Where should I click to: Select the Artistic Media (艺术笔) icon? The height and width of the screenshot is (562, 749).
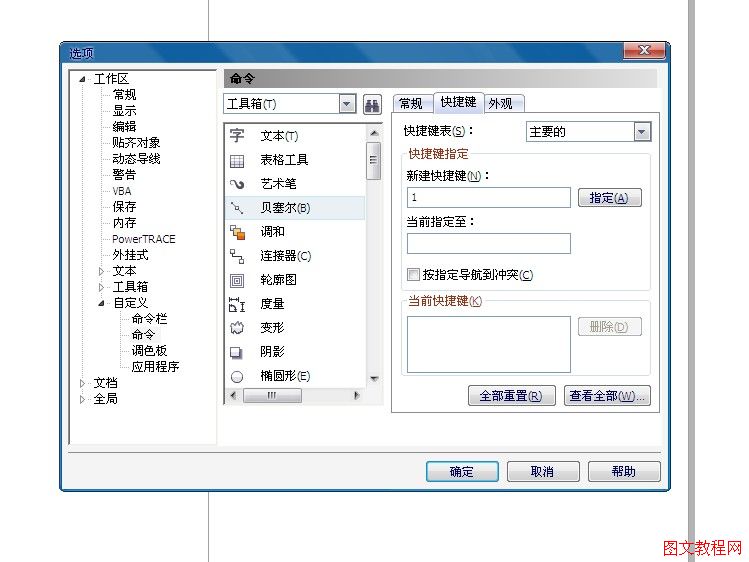[237, 184]
